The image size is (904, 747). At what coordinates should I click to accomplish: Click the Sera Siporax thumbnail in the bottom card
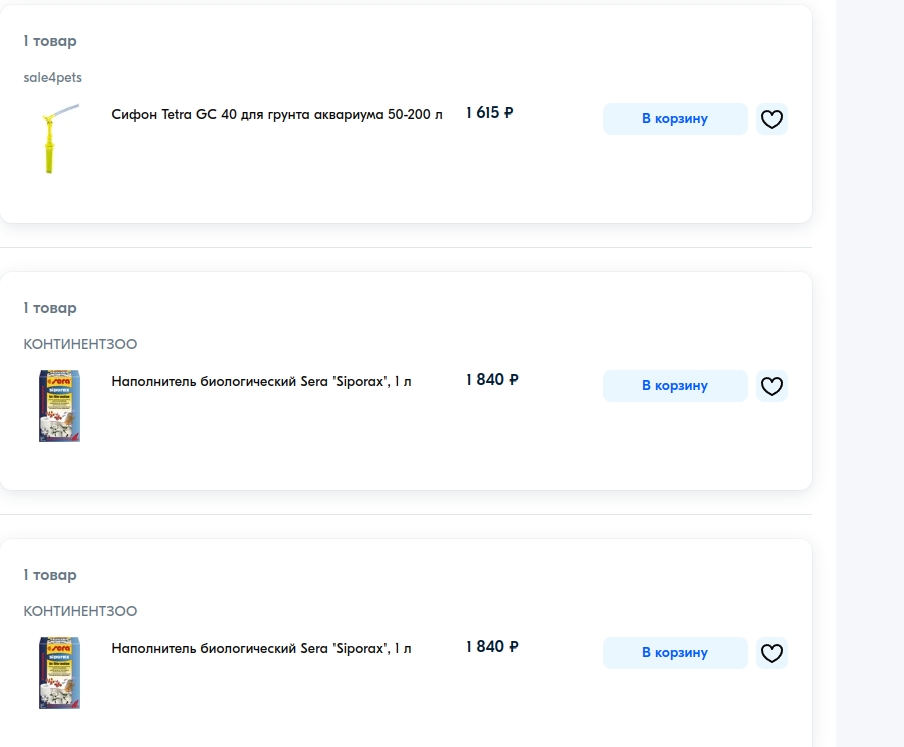(59, 672)
